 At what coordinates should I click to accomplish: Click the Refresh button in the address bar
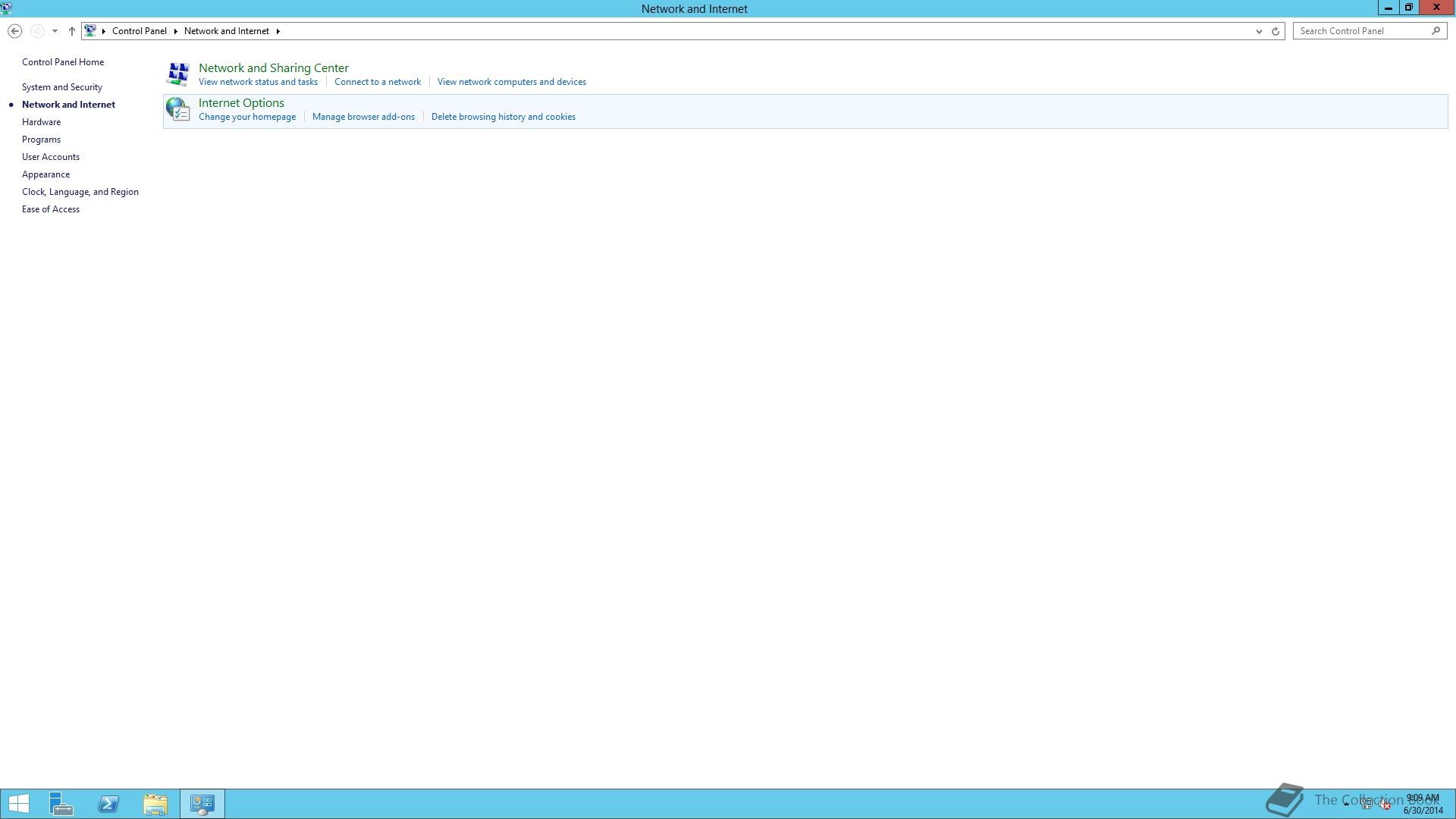pos(1276,31)
